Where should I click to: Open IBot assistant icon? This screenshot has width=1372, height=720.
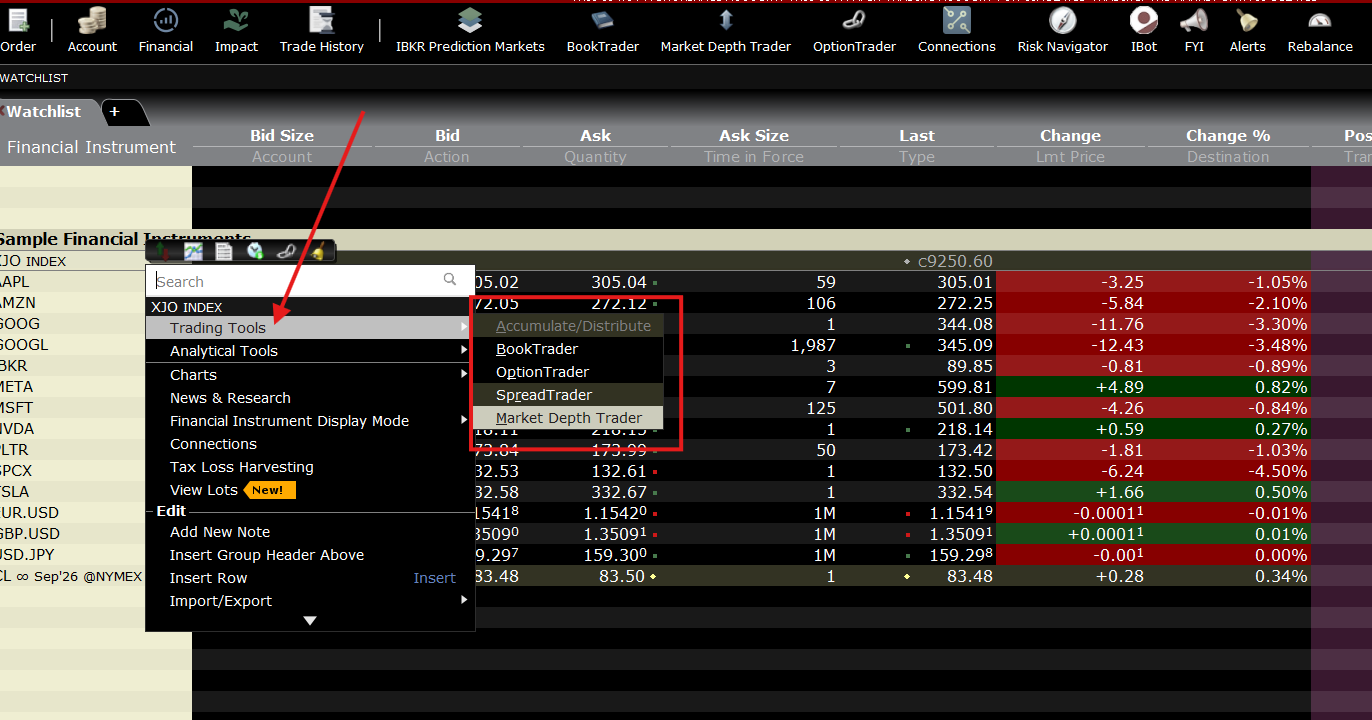pos(1144,30)
